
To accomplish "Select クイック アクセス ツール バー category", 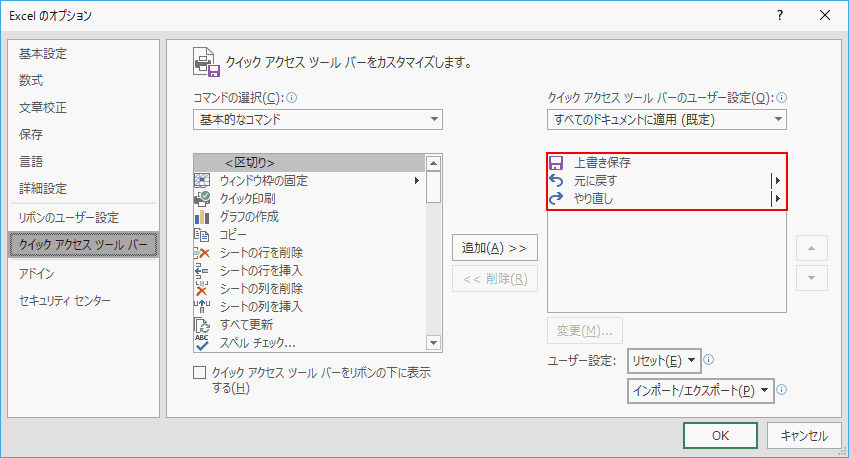I will pyautogui.click(x=83, y=245).
